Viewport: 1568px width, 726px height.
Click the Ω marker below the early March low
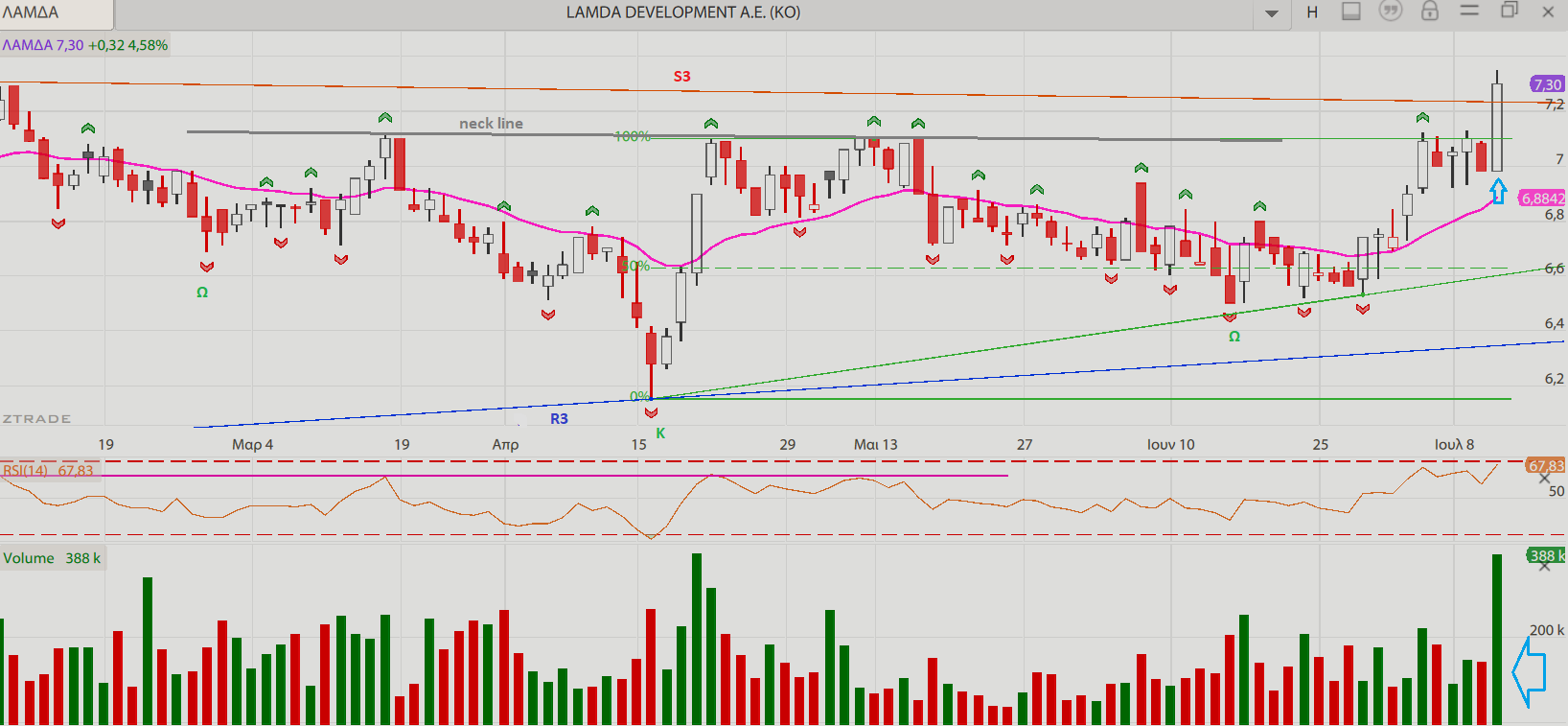tap(202, 293)
